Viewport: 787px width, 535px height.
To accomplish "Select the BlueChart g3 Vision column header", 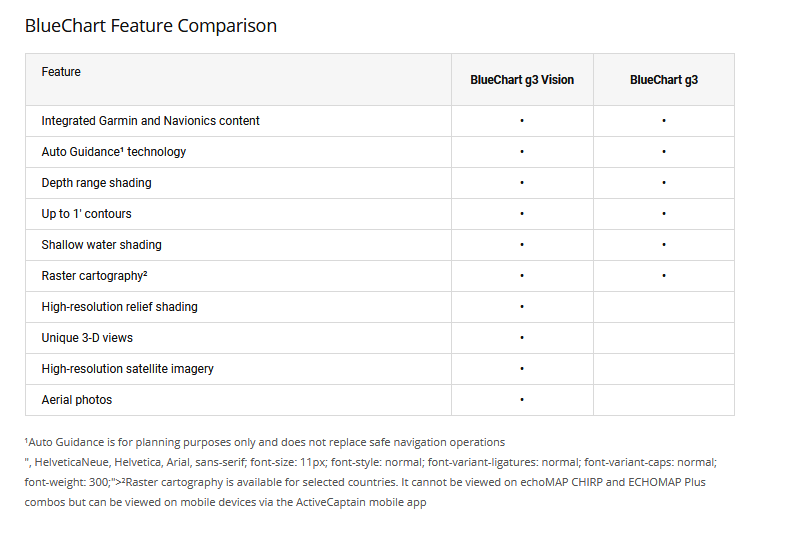I will point(522,80).
